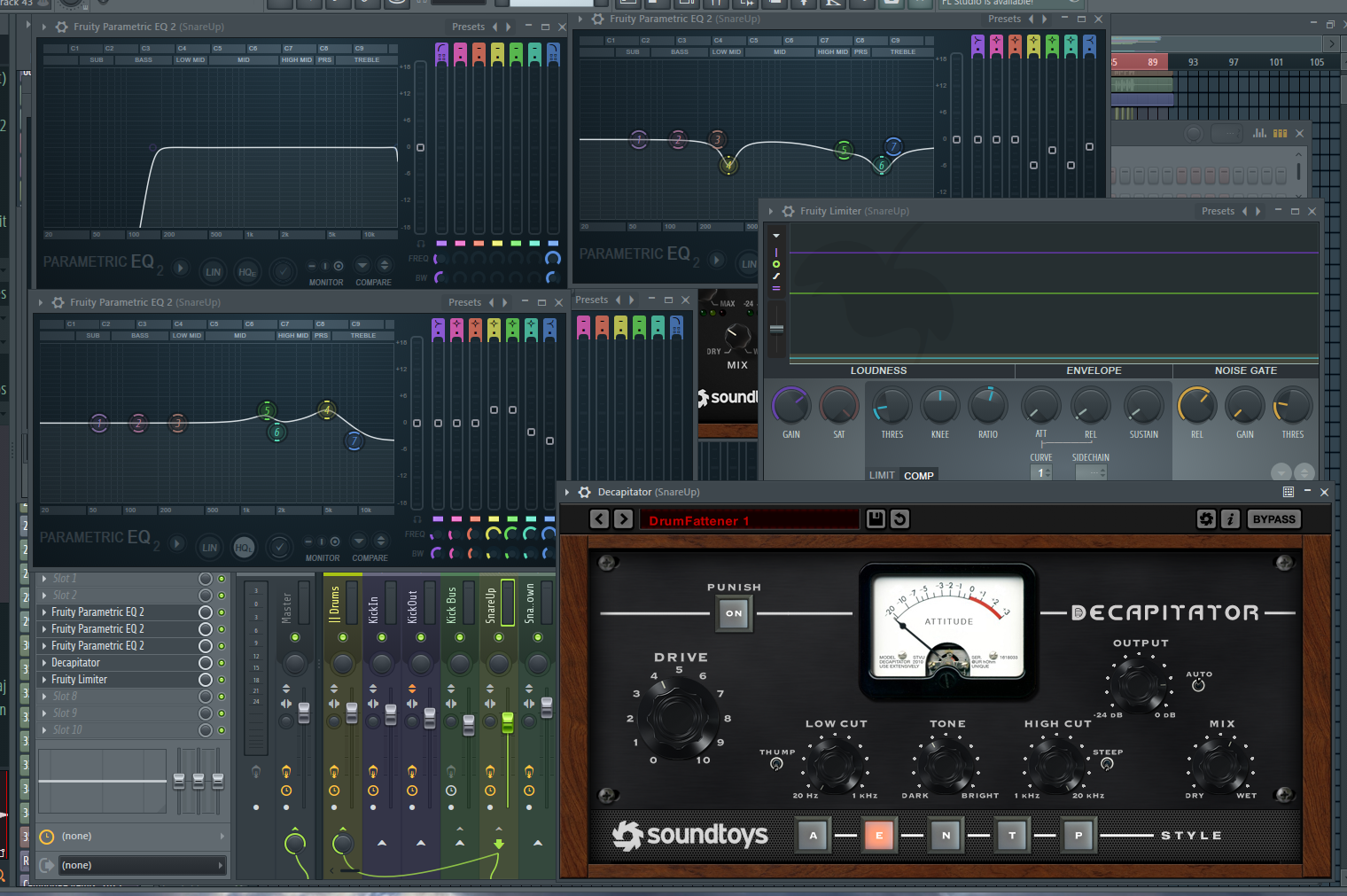The height and width of the screenshot is (896, 1347).
Task: Toggle the Decapitator THUMP switch
Action: tap(777, 764)
